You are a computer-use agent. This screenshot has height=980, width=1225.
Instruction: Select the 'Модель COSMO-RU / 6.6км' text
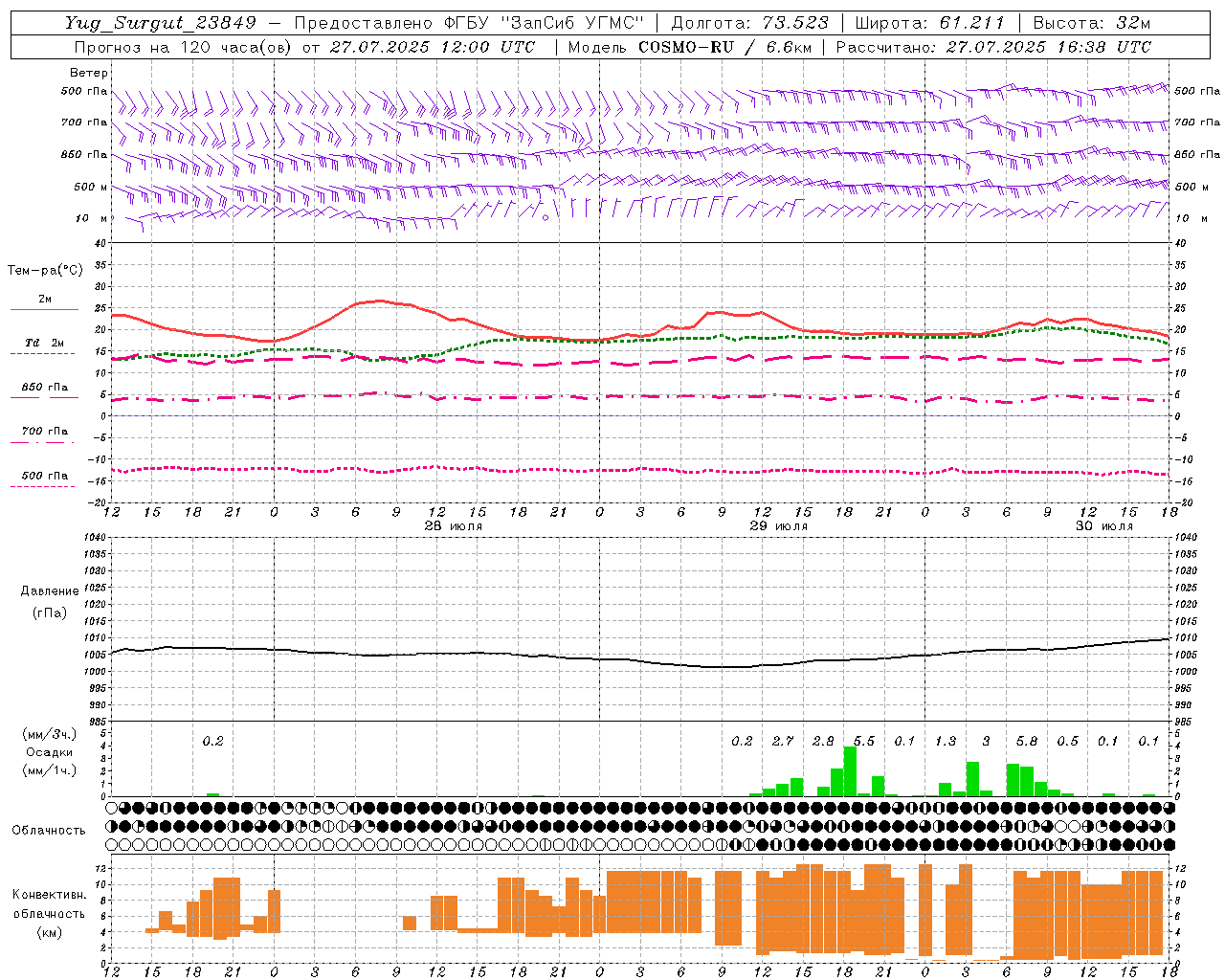tap(689, 47)
